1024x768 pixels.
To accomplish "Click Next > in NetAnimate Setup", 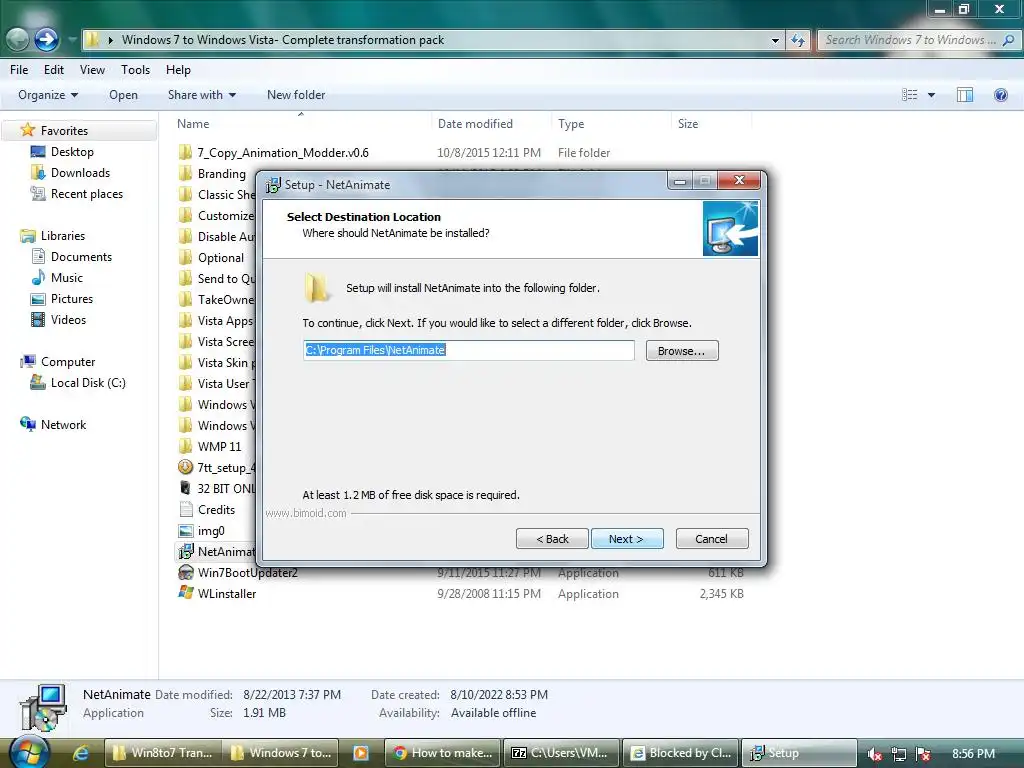I will pyautogui.click(x=627, y=539).
